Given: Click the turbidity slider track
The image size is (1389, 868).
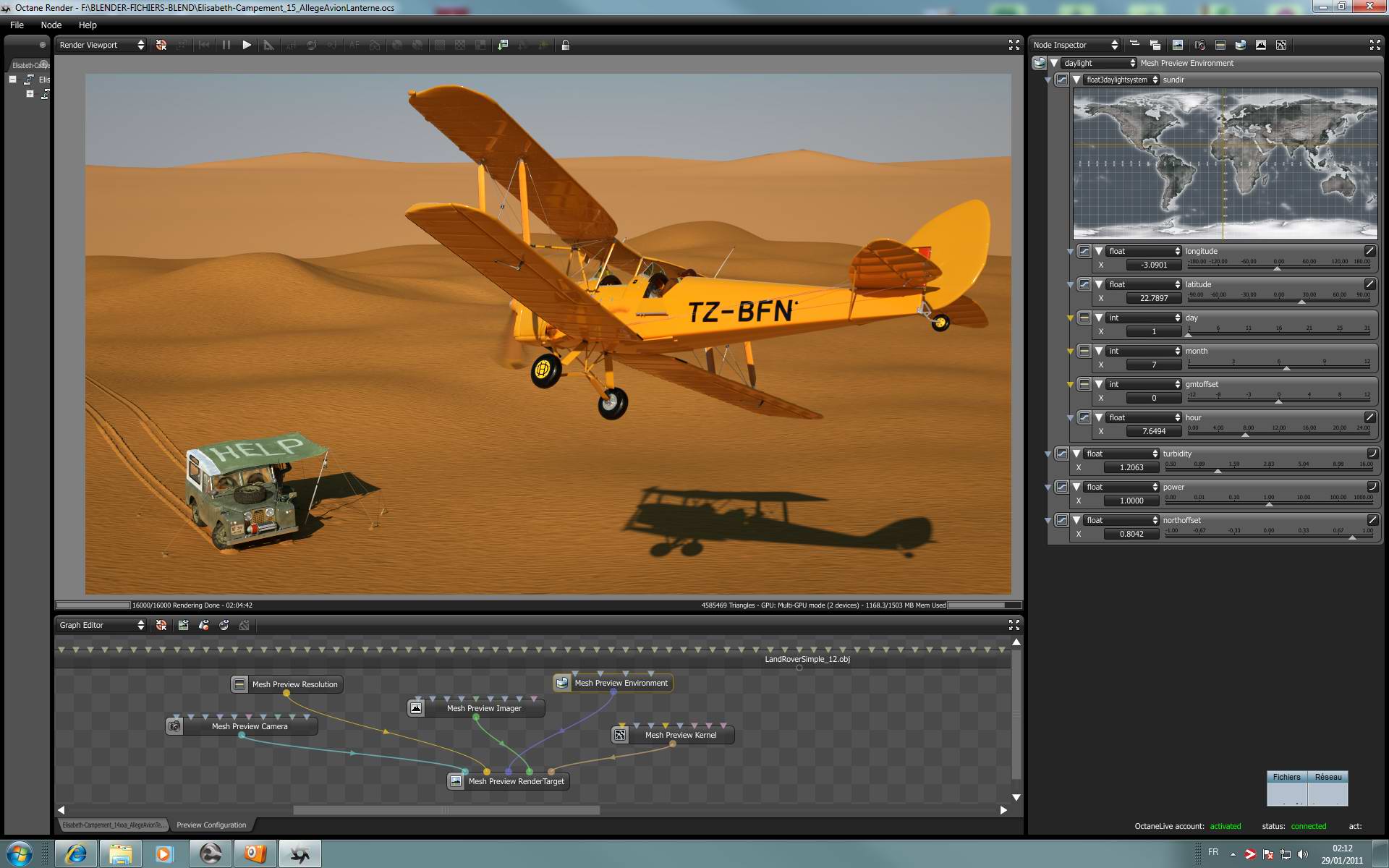Looking at the screenshot, I should 1269,471.
